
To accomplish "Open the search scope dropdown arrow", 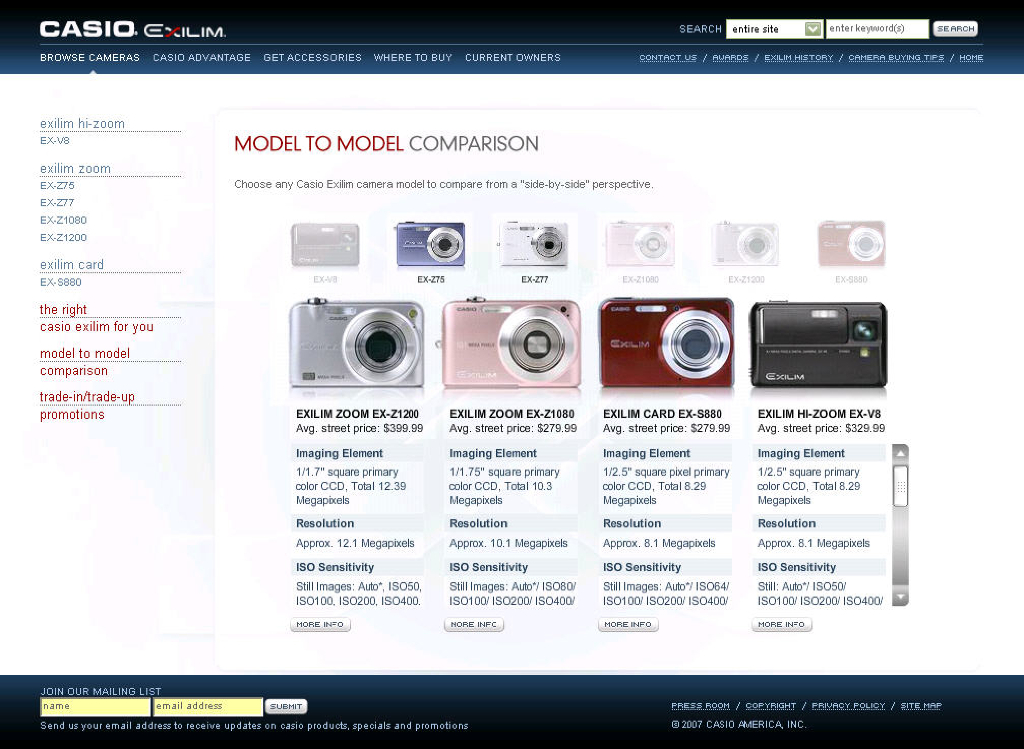I will (x=812, y=29).
